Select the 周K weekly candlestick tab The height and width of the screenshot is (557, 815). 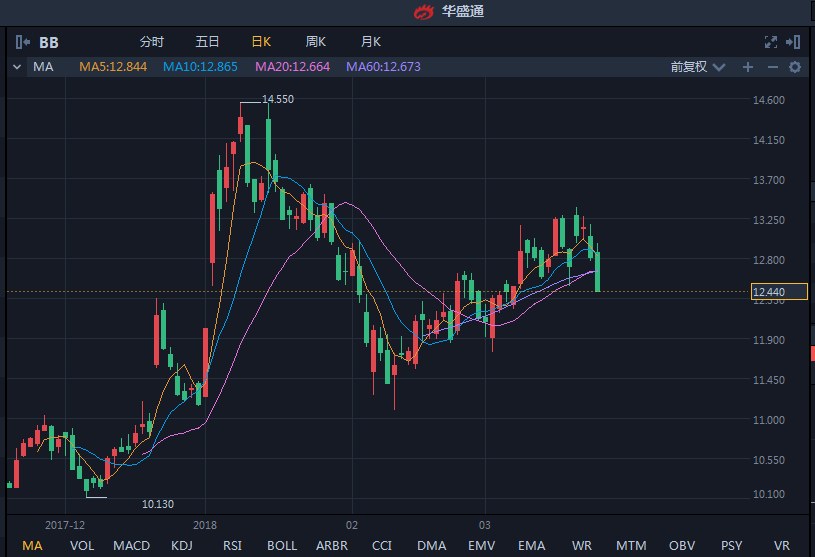[x=316, y=42]
